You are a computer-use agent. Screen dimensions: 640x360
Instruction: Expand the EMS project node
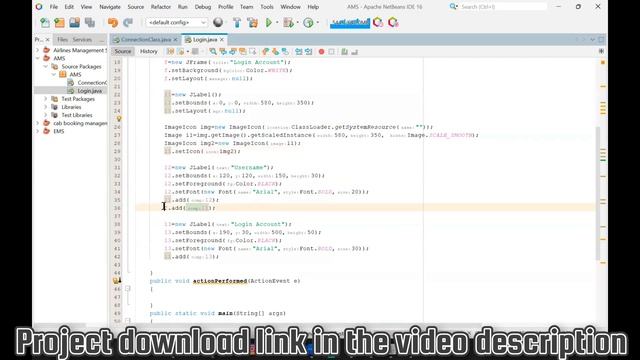point(38,131)
